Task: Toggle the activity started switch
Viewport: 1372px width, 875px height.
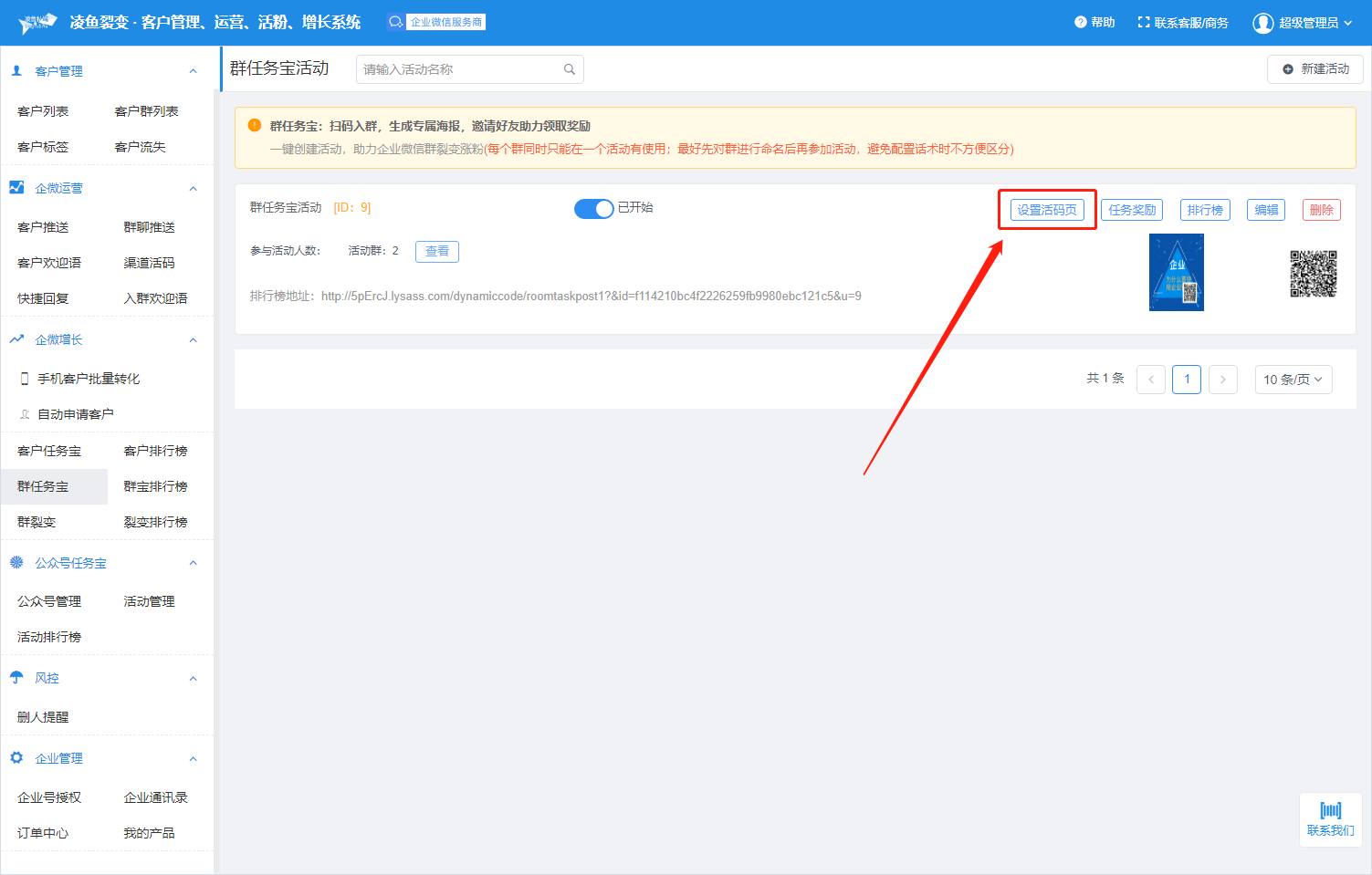Action: coord(593,209)
